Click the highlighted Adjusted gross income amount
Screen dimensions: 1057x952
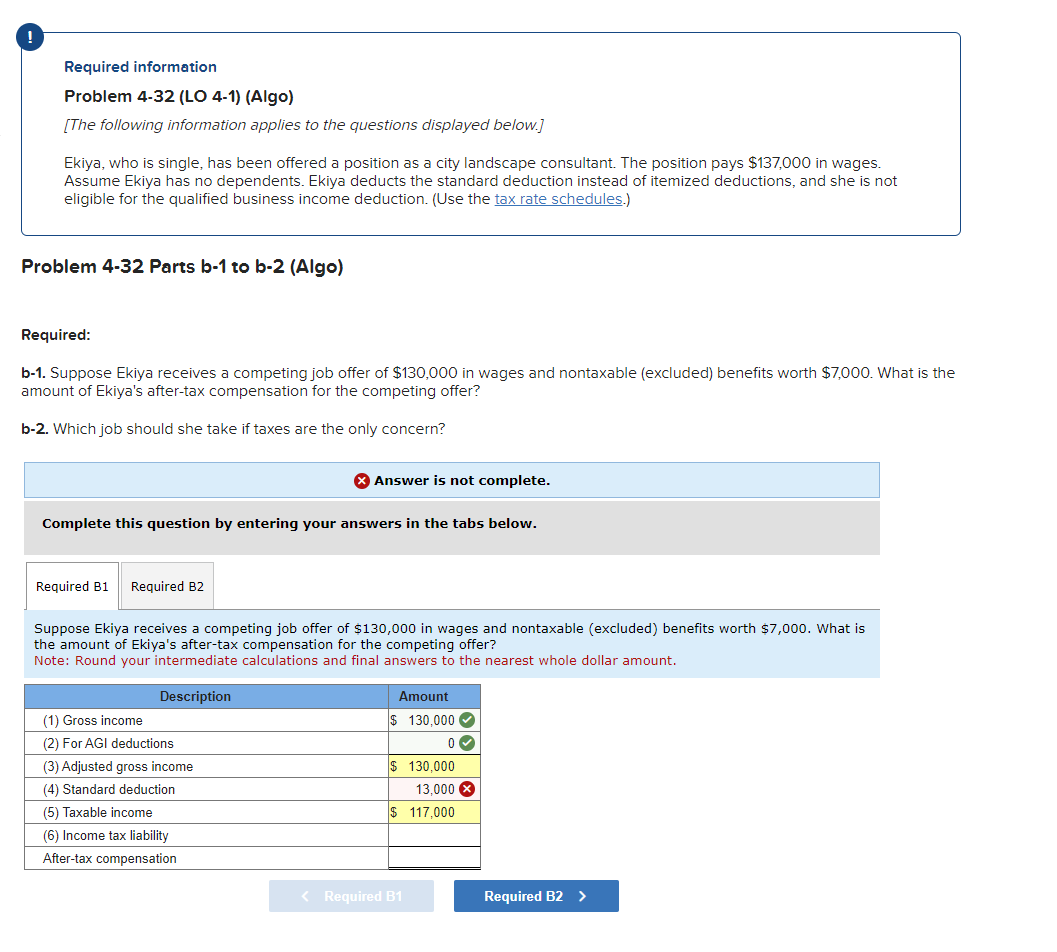[432, 766]
